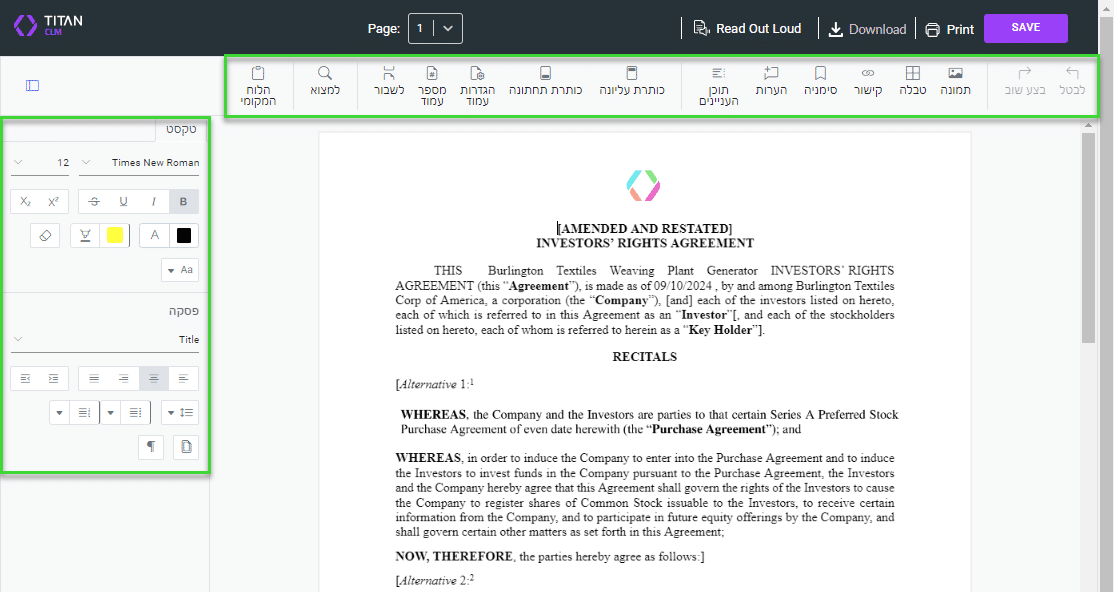The height and width of the screenshot is (592, 1114).
Task: Toggle bold formatting
Action: click(x=184, y=202)
